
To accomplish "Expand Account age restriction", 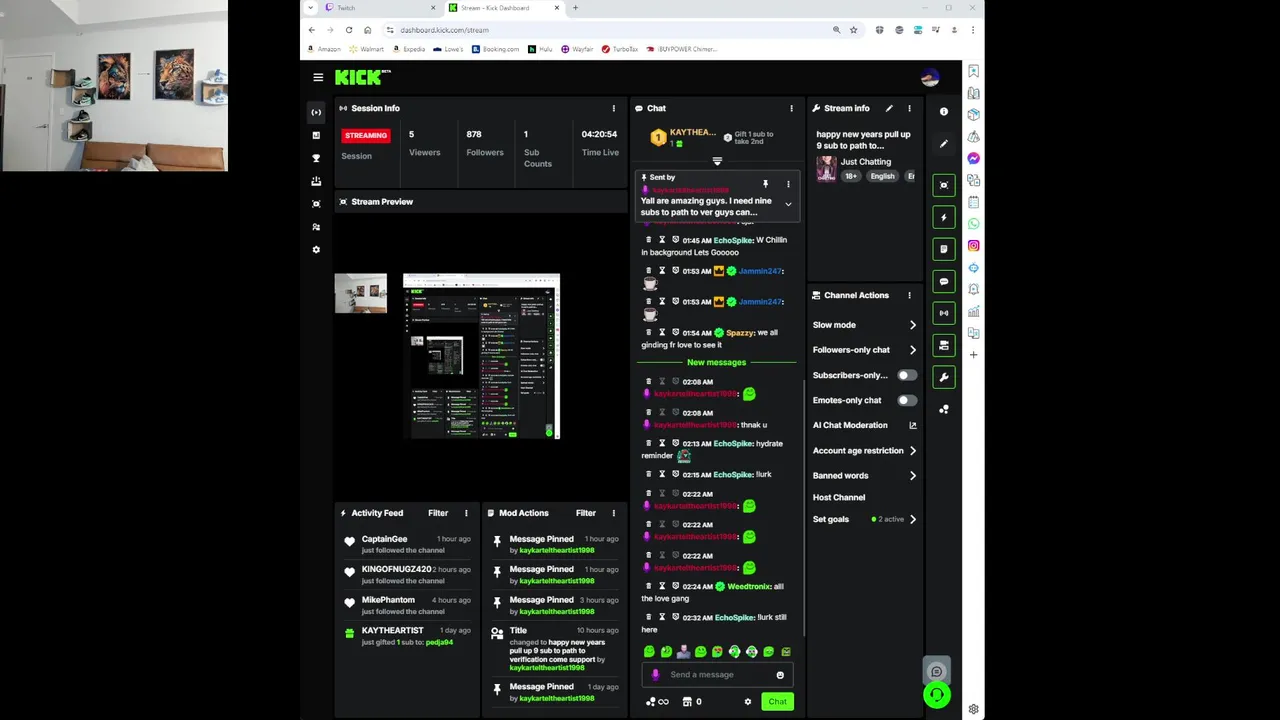I will pos(912,451).
